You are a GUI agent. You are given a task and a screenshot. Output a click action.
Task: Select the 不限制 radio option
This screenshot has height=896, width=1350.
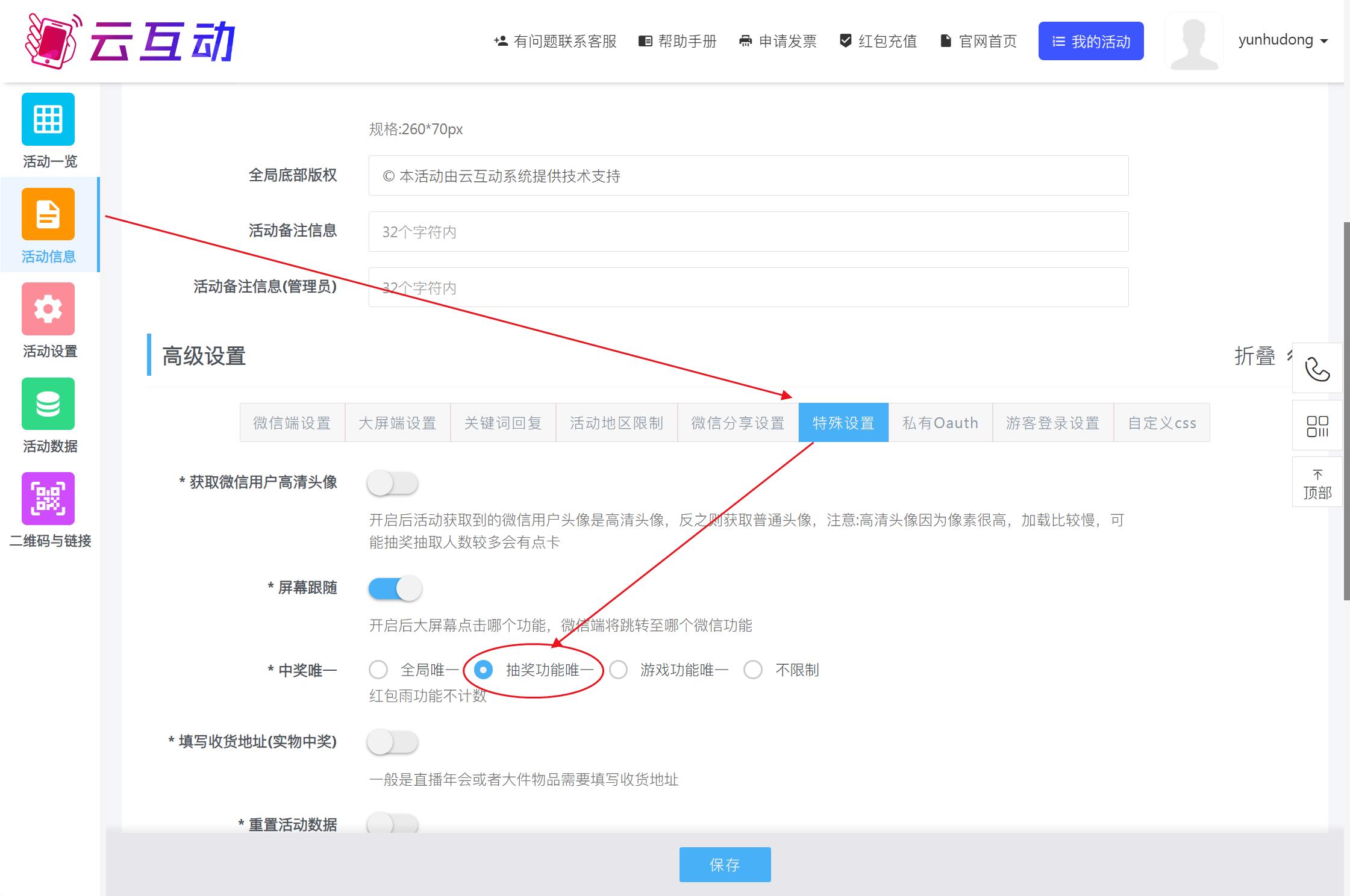(753, 670)
